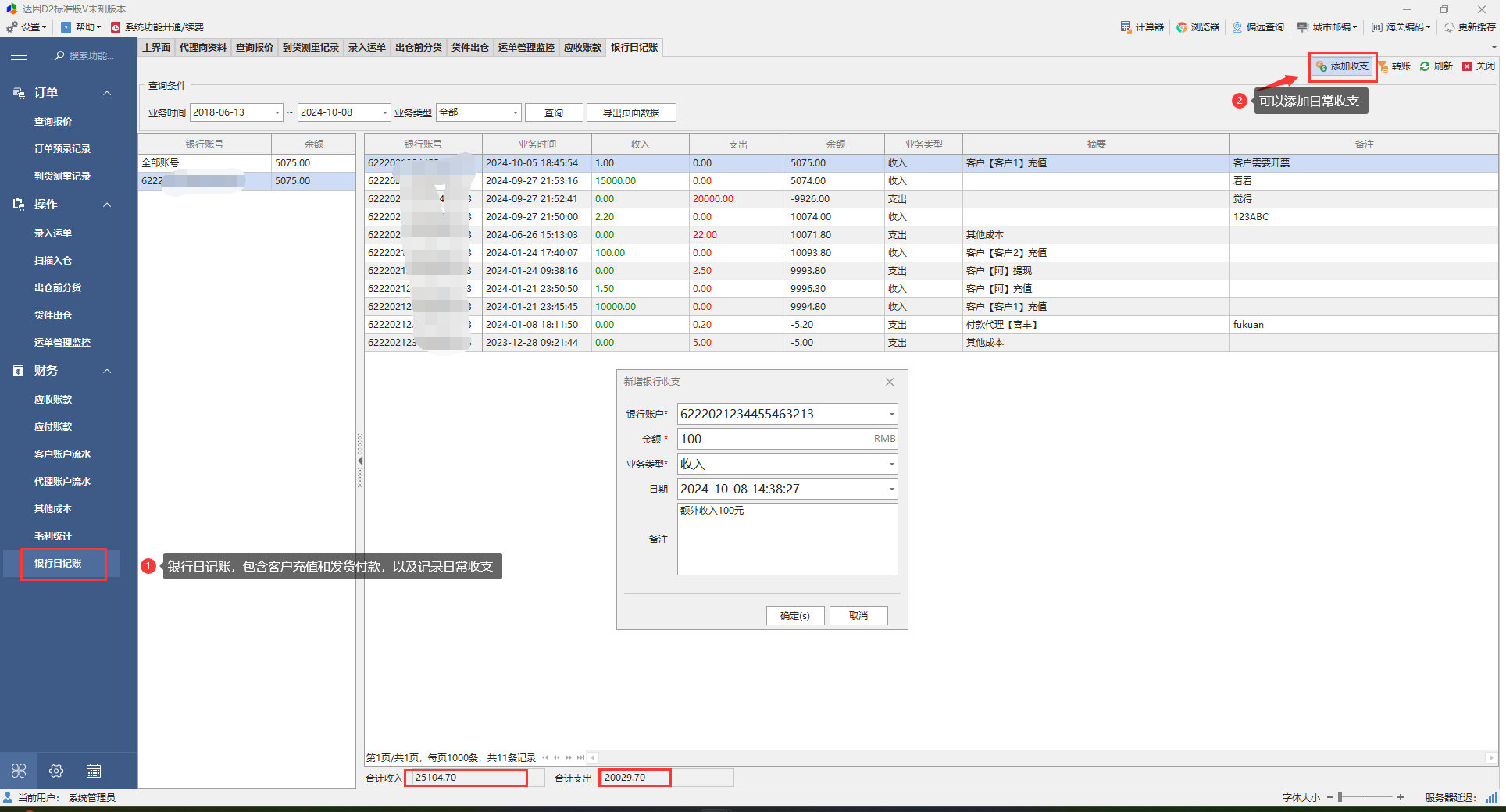Click the 添加收支 toolbar button
The width and height of the screenshot is (1506, 812).
(1342, 66)
